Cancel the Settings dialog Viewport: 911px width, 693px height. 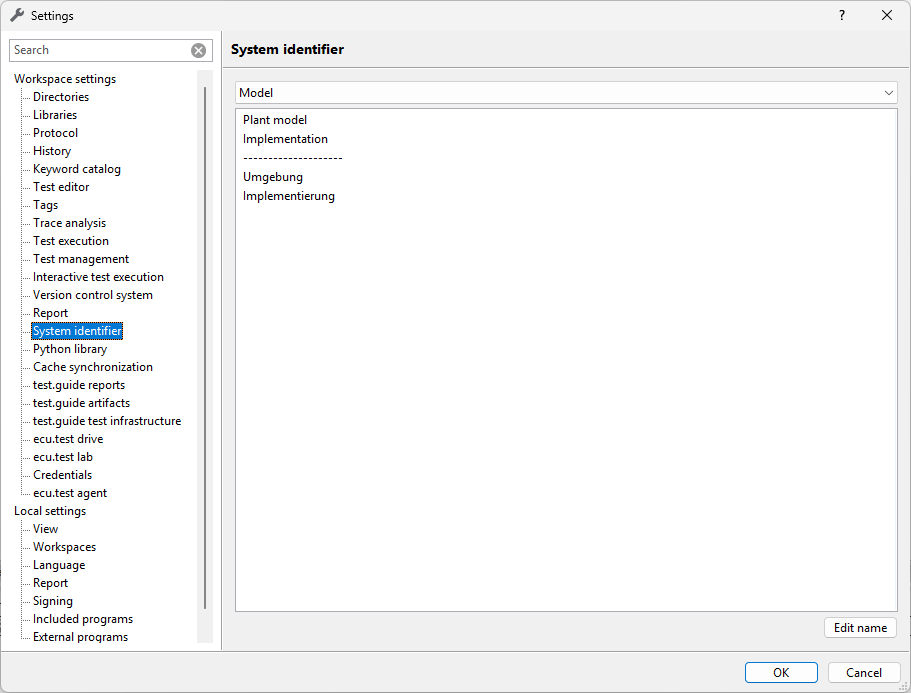click(x=863, y=673)
